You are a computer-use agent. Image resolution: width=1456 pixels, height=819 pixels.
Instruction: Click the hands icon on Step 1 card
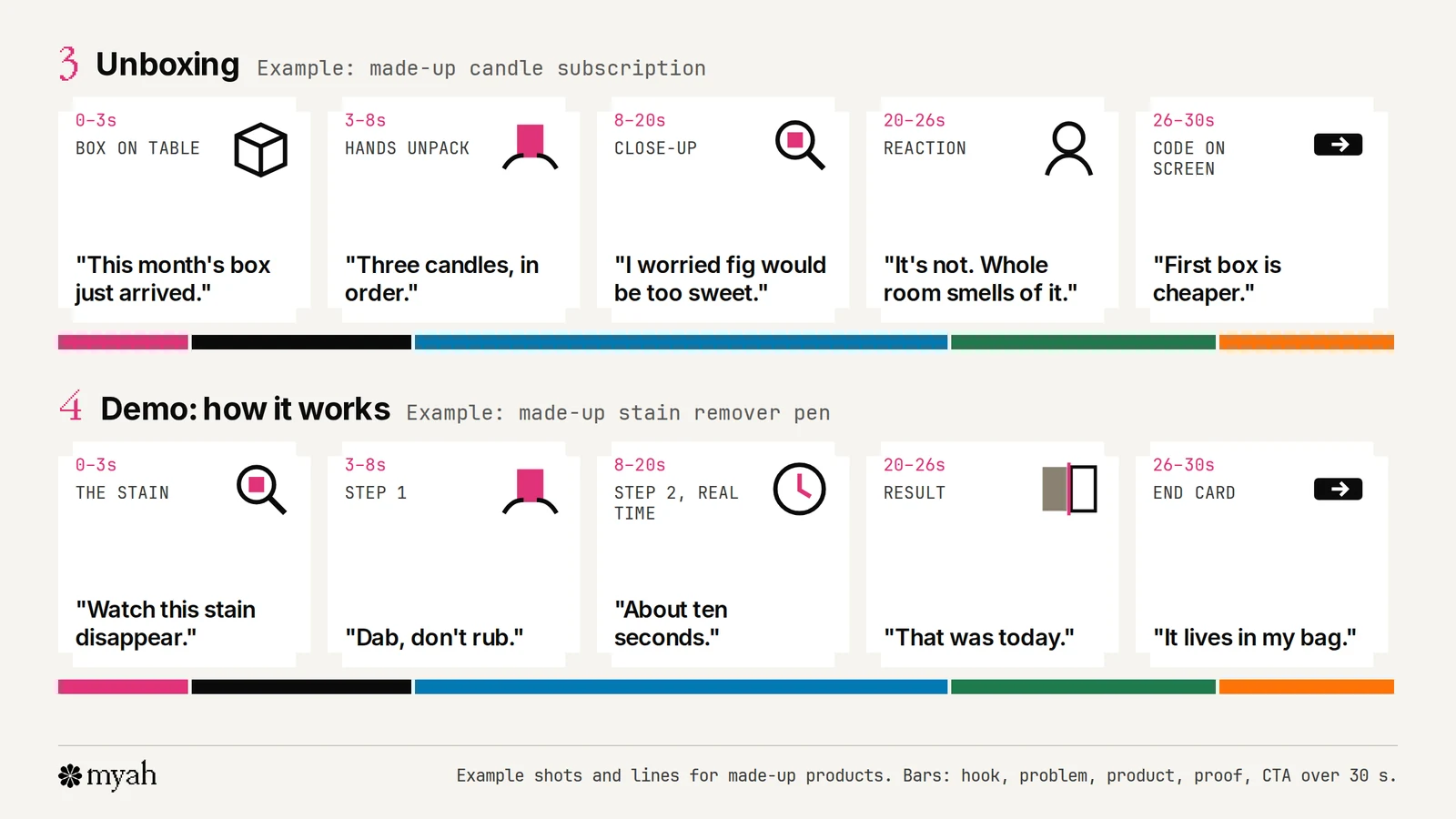point(530,491)
